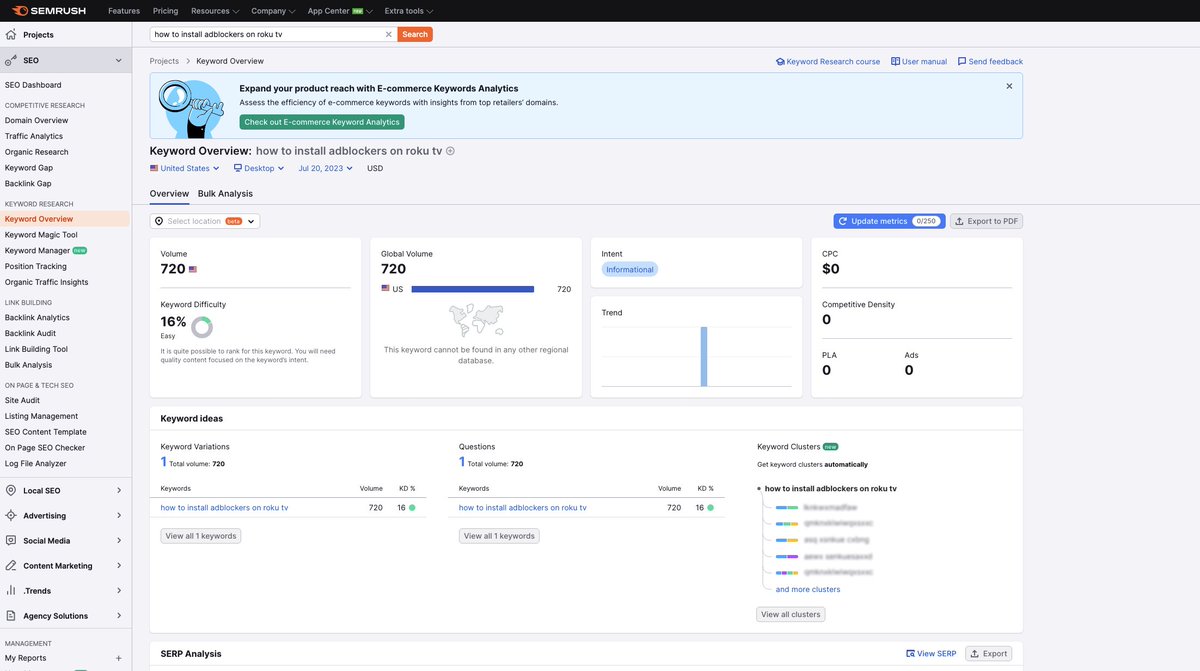
Task: Open the Resources dropdown menu
Action: tap(214, 11)
